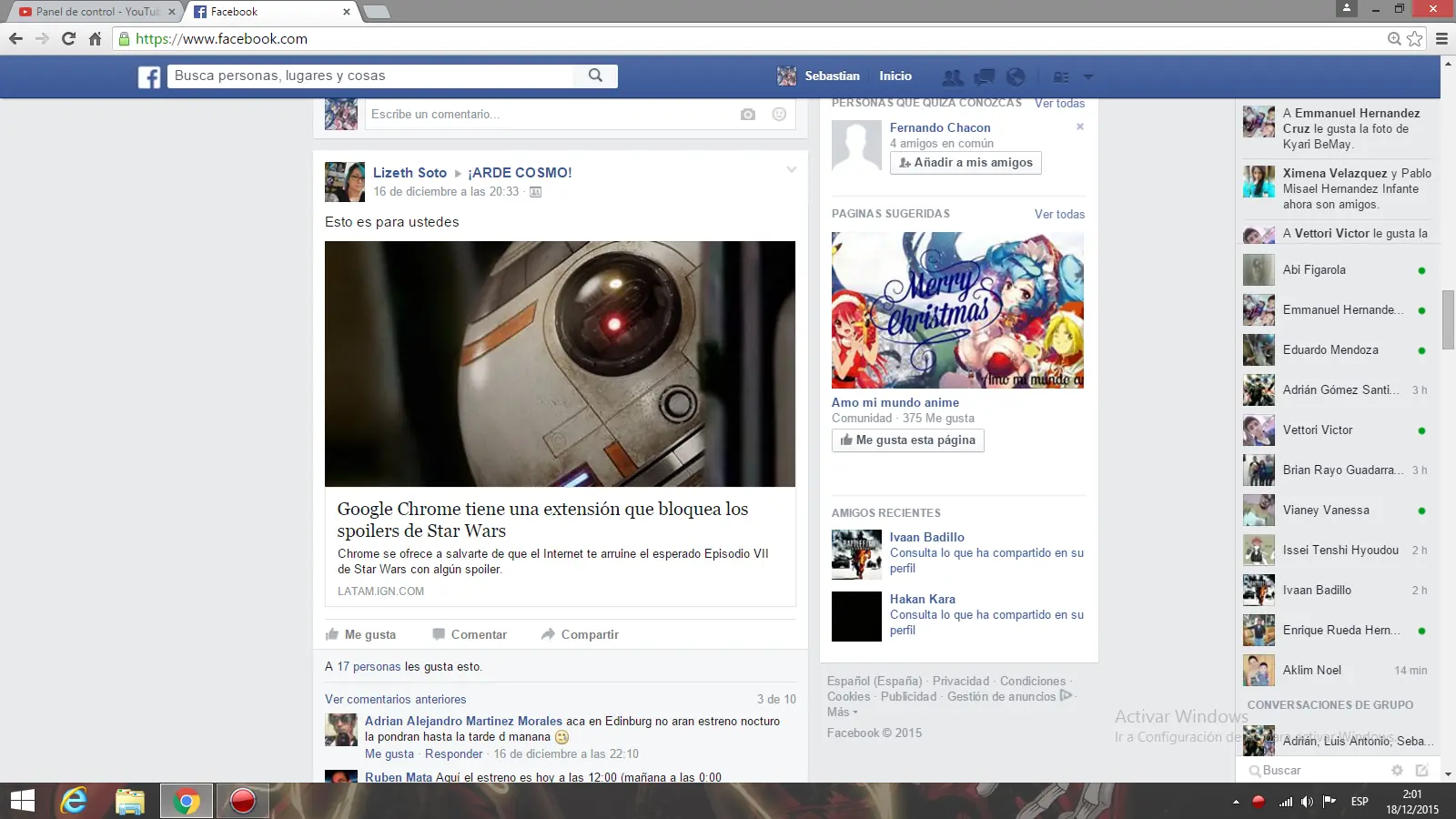
Task: Open chat options gear in chat sidebar
Action: pyautogui.click(x=1397, y=770)
